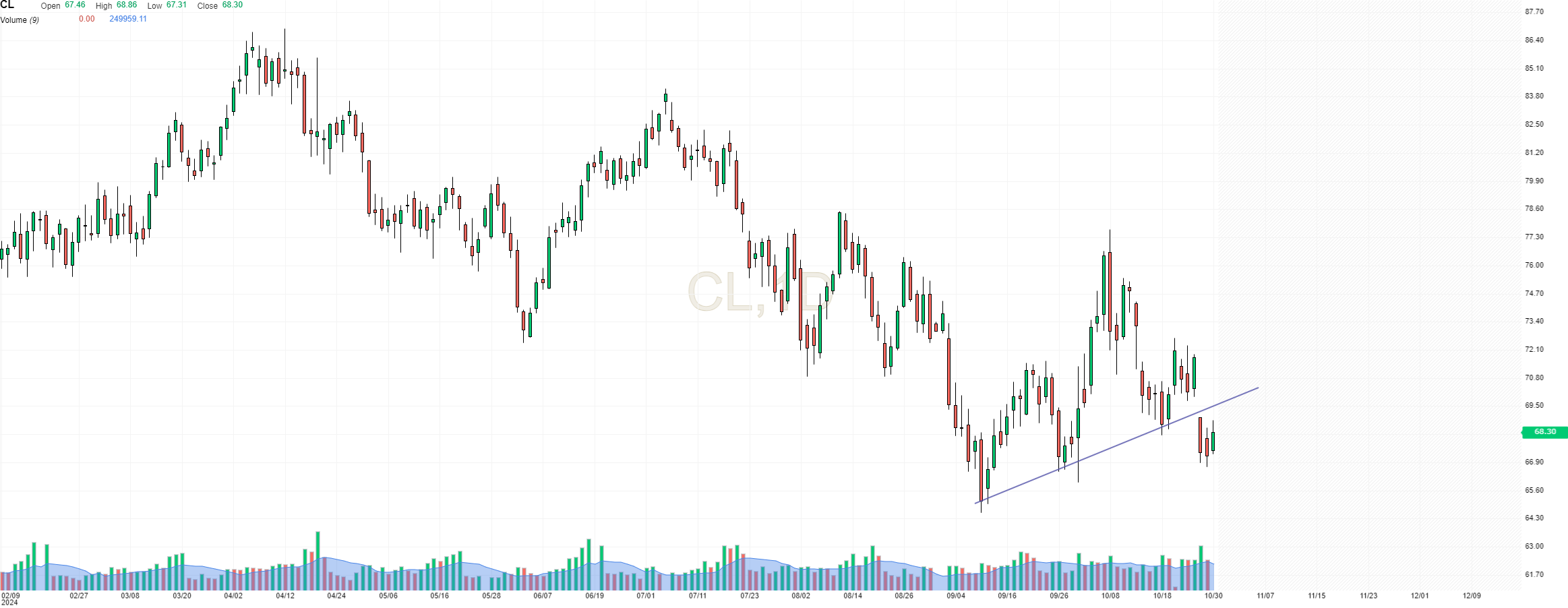Screen dimensions: 1568x608
Task: Click the green 68.30 current price tag
Action: point(1544,432)
